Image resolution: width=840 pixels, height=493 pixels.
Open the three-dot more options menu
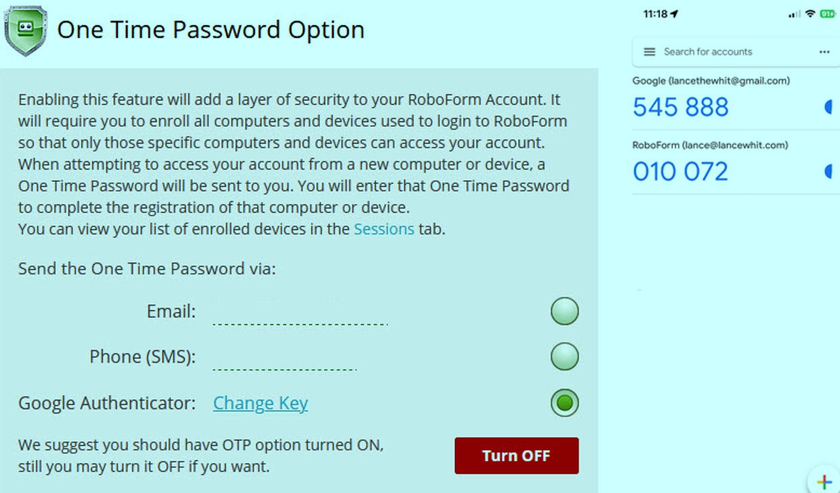pyautogui.click(x=823, y=52)
